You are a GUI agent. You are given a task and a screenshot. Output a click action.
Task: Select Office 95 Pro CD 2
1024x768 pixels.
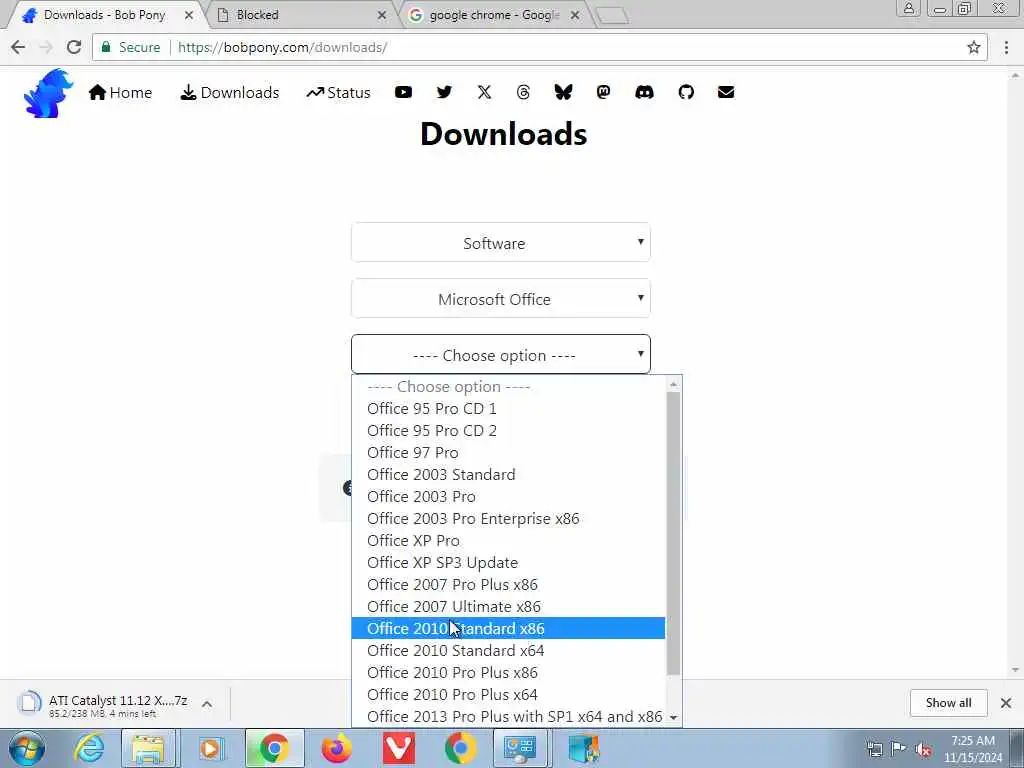pos(508,430)
